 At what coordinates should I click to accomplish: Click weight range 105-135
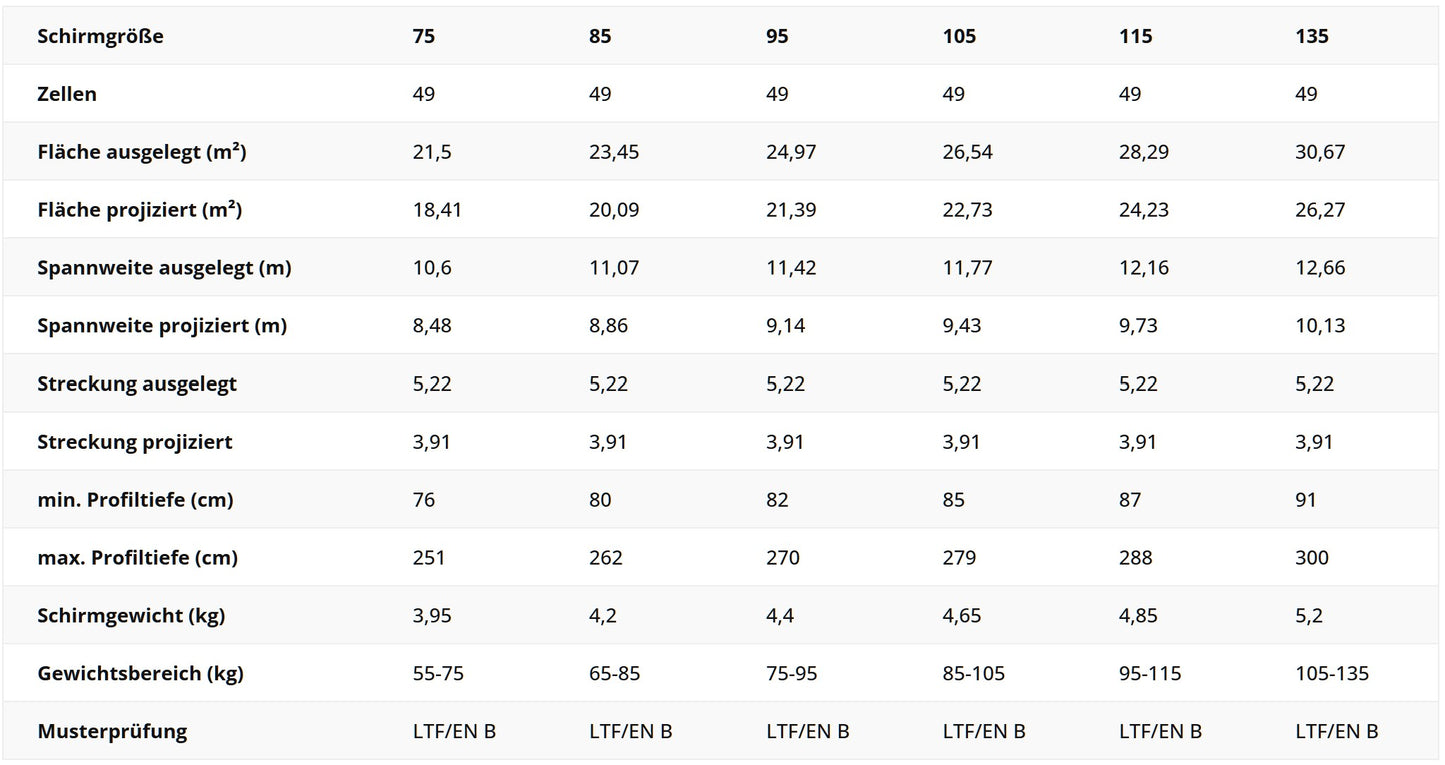(x=1332, y=675)
